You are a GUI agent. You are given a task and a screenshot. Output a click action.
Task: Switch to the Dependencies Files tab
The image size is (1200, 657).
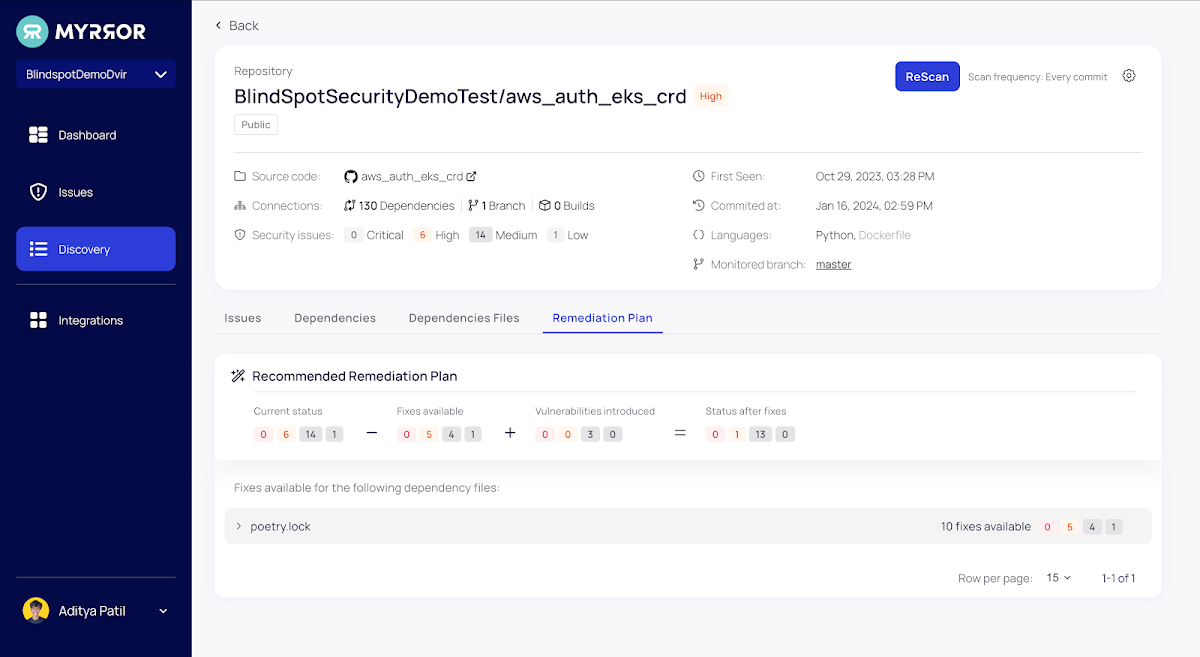464,318
